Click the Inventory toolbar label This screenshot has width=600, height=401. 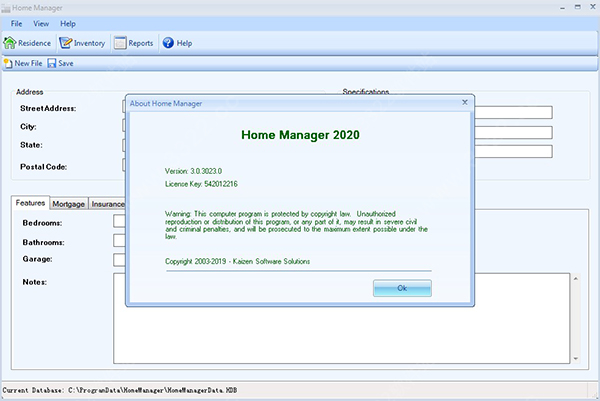[90, 43]
